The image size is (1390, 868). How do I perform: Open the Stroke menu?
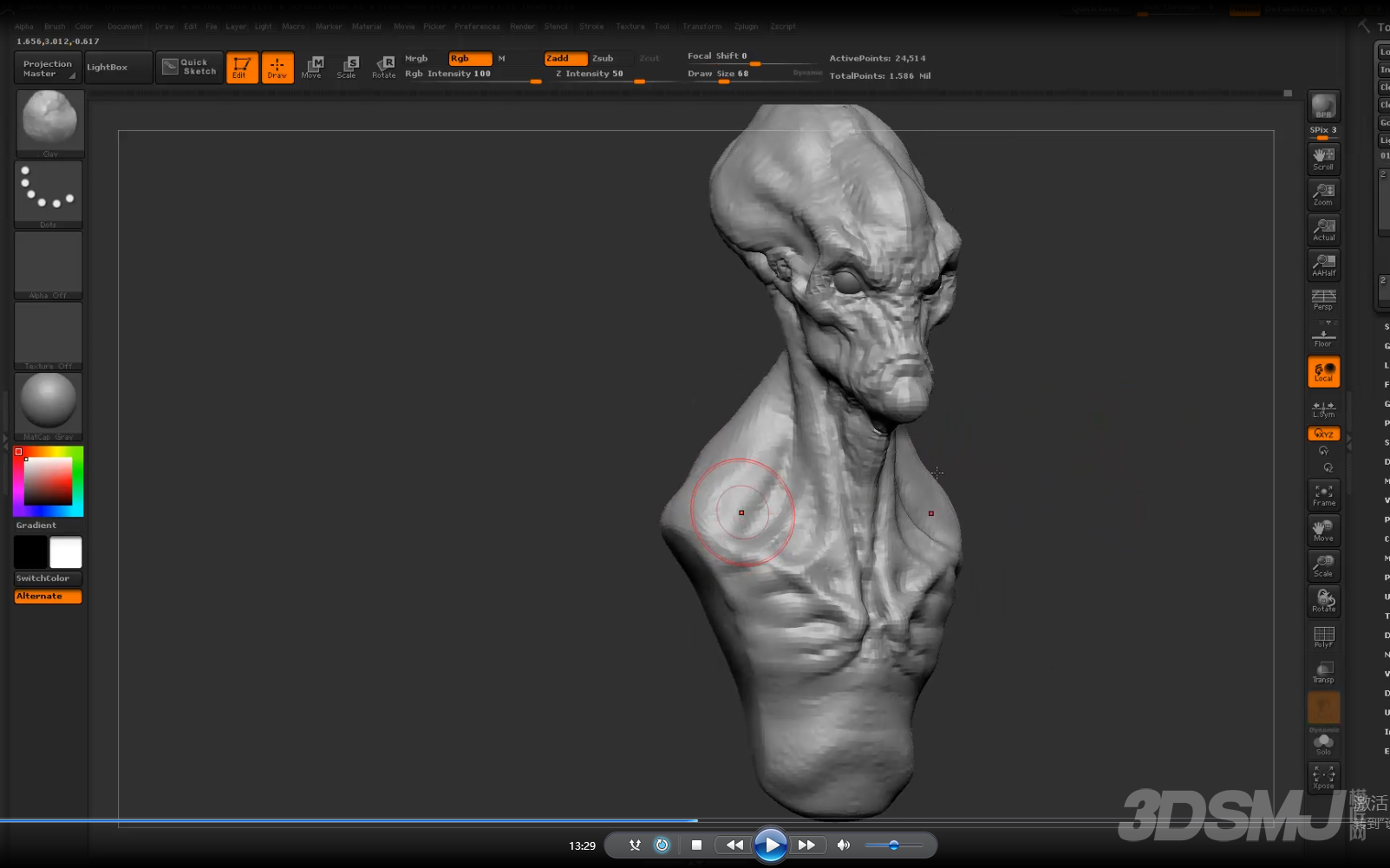pos(591,26)
